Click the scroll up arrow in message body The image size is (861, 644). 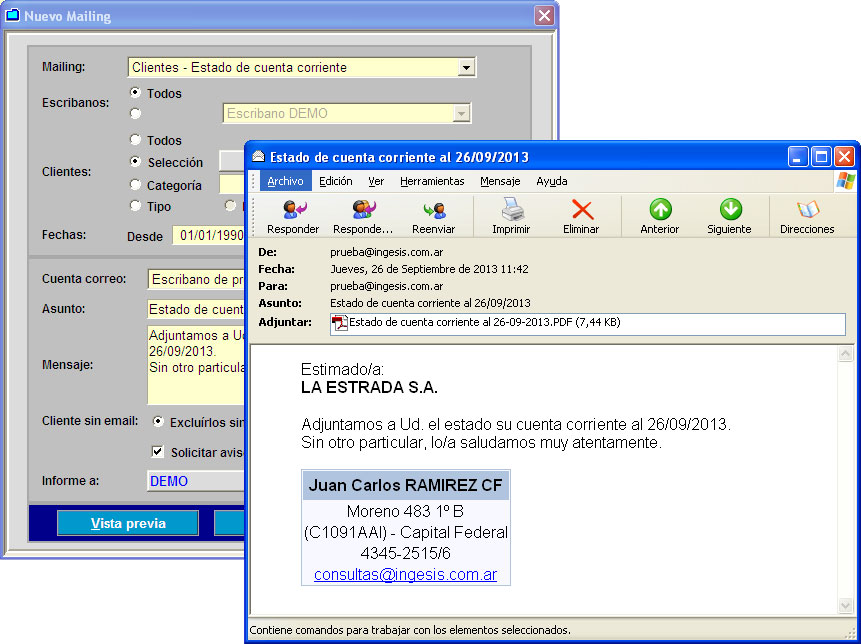click(x=846, y=354)
